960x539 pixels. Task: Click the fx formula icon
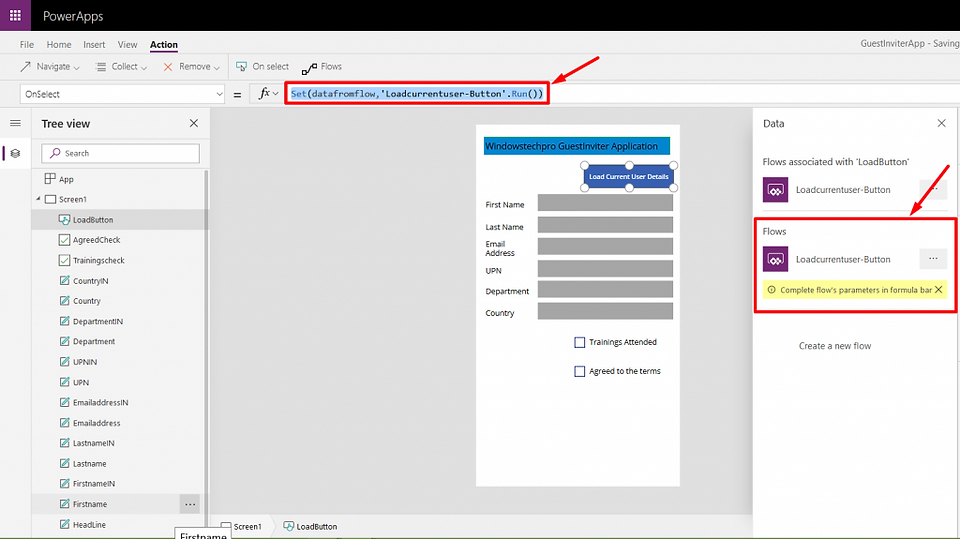point(264,93)
